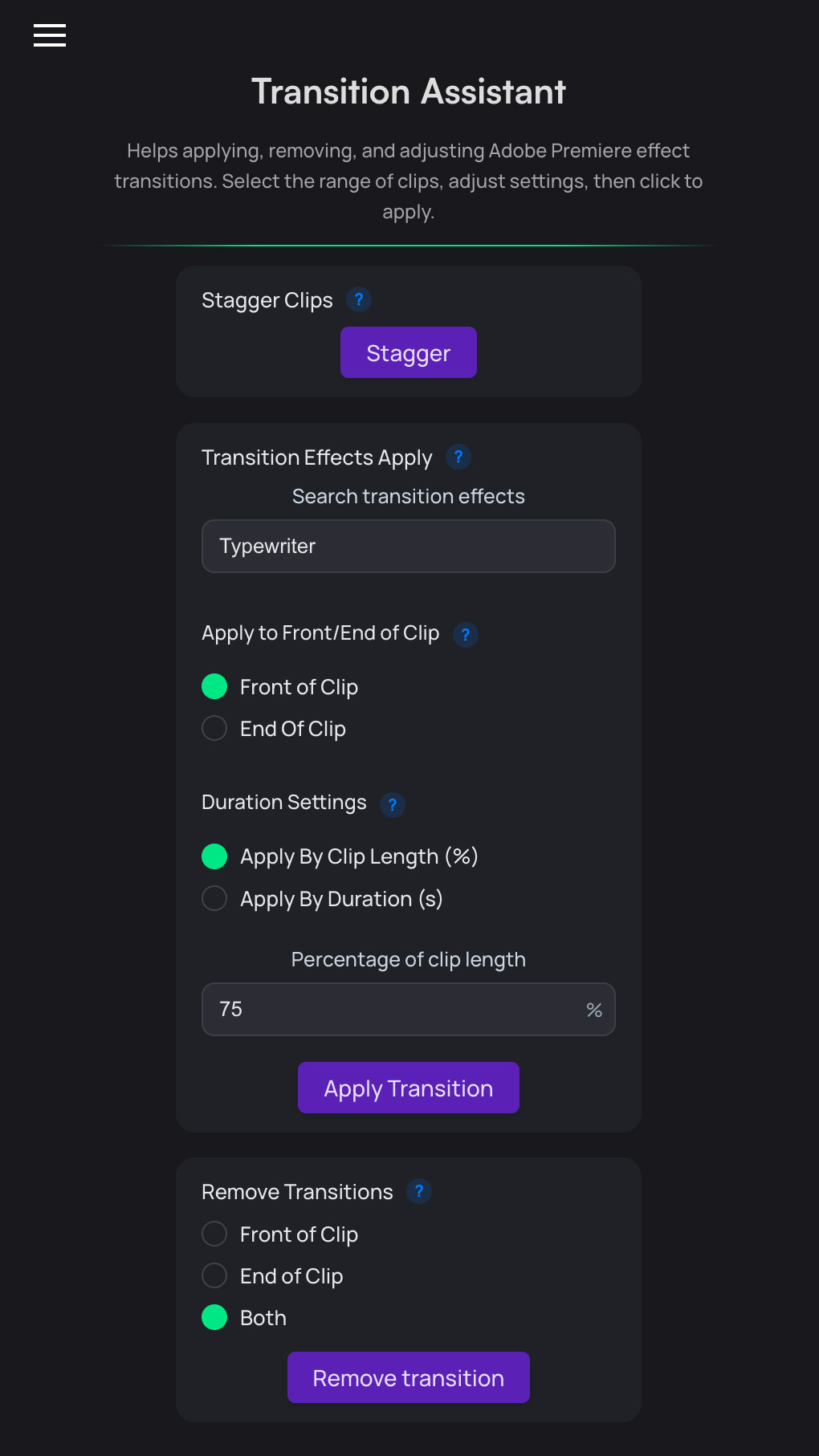Click the Typewriter transition search field
This screenshot has height=1456, width=819.
[408, 546]
